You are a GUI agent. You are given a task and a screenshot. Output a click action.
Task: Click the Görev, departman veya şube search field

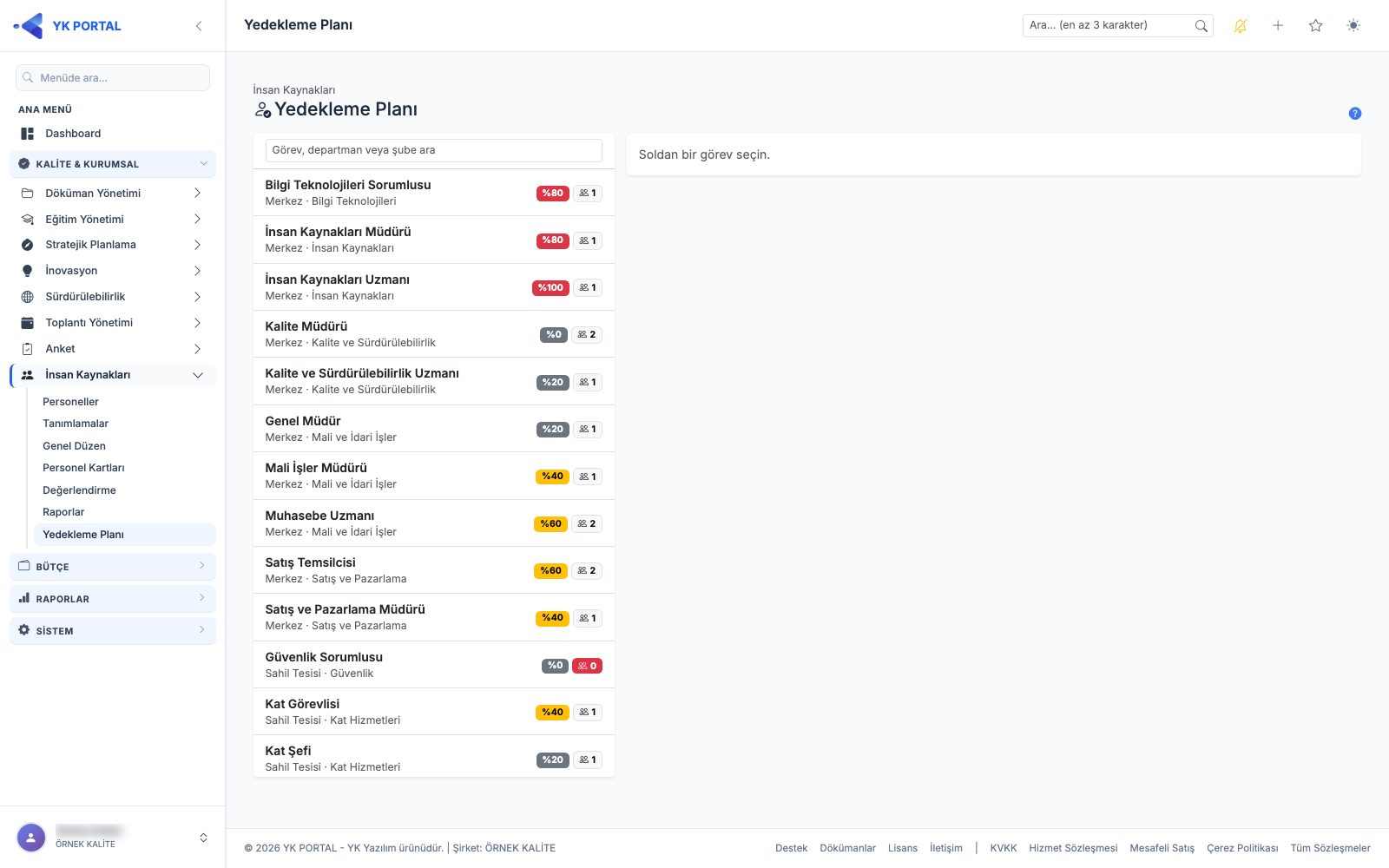(434, 150)
